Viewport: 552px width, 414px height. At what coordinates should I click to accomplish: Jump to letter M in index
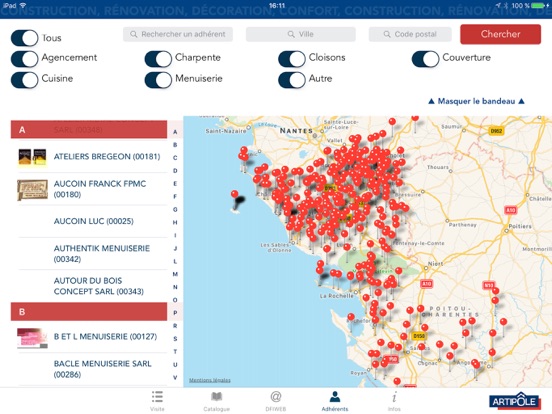click(x=175, y=274)
